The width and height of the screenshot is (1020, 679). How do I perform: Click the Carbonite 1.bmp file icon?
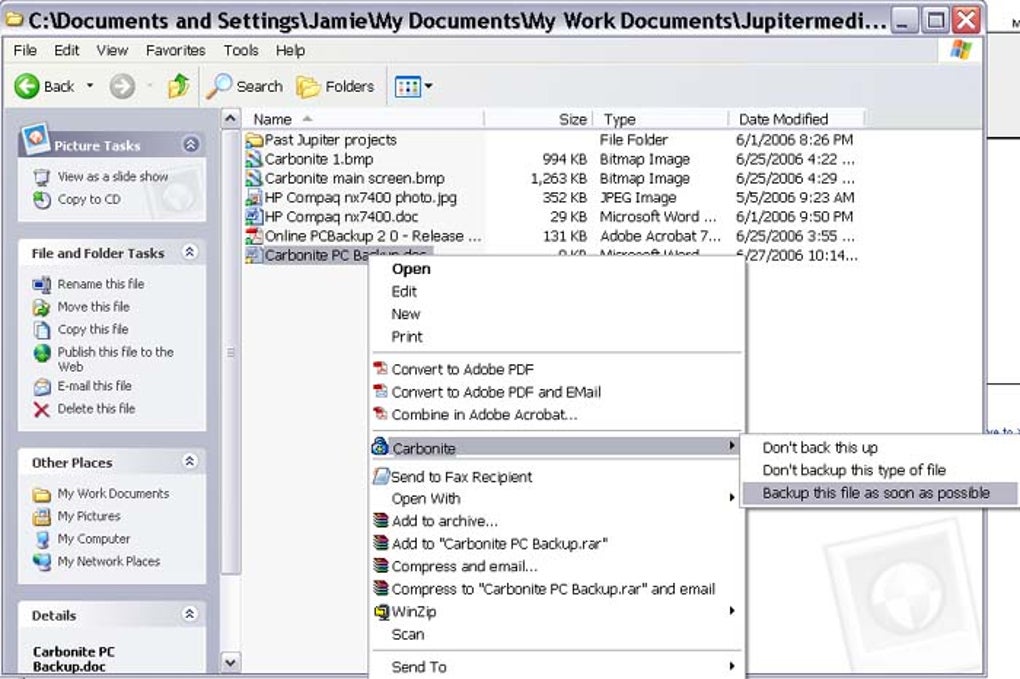254,159
